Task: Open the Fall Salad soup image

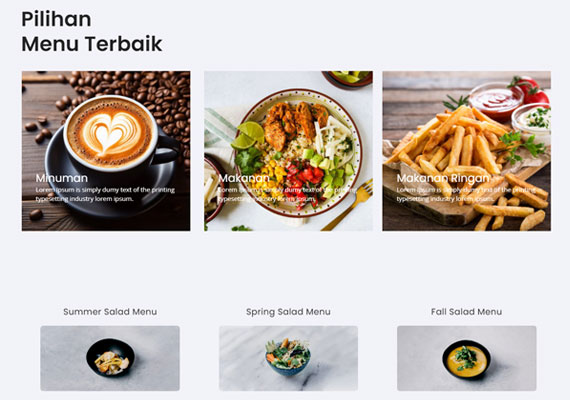Action: (467, 358)
